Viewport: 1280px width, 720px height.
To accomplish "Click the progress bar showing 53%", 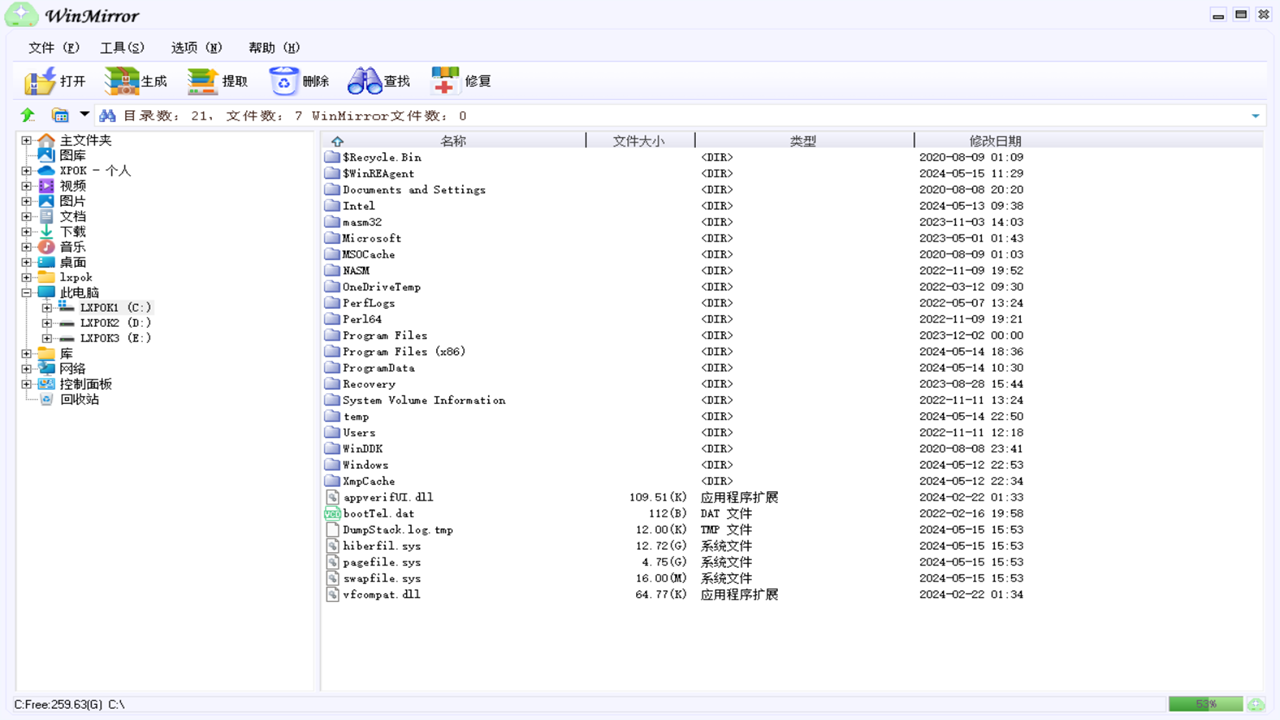I will click(1205, 704).
